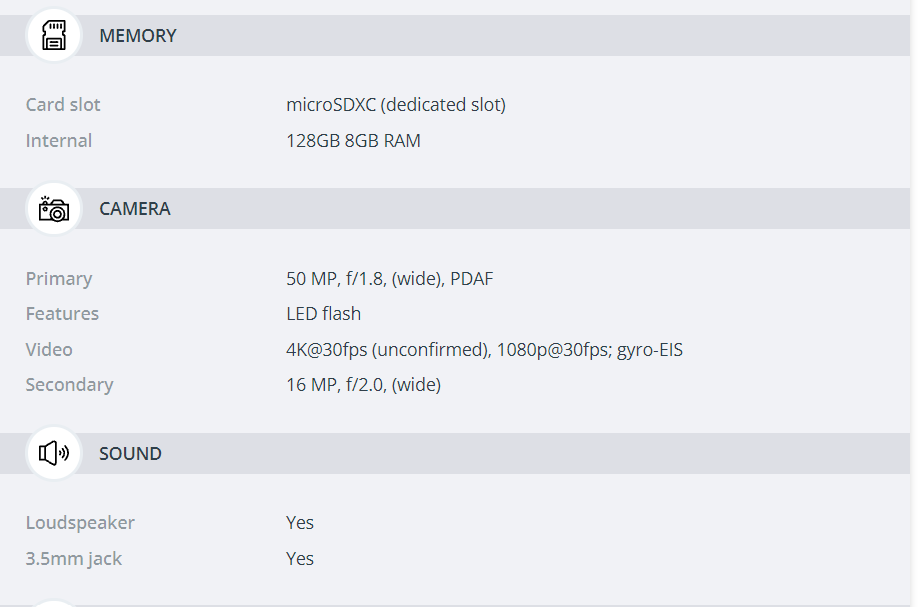This screenshot has height=607, width=921.
Task: Select the 50 MP primary camera spec
Action: point(389,279)
